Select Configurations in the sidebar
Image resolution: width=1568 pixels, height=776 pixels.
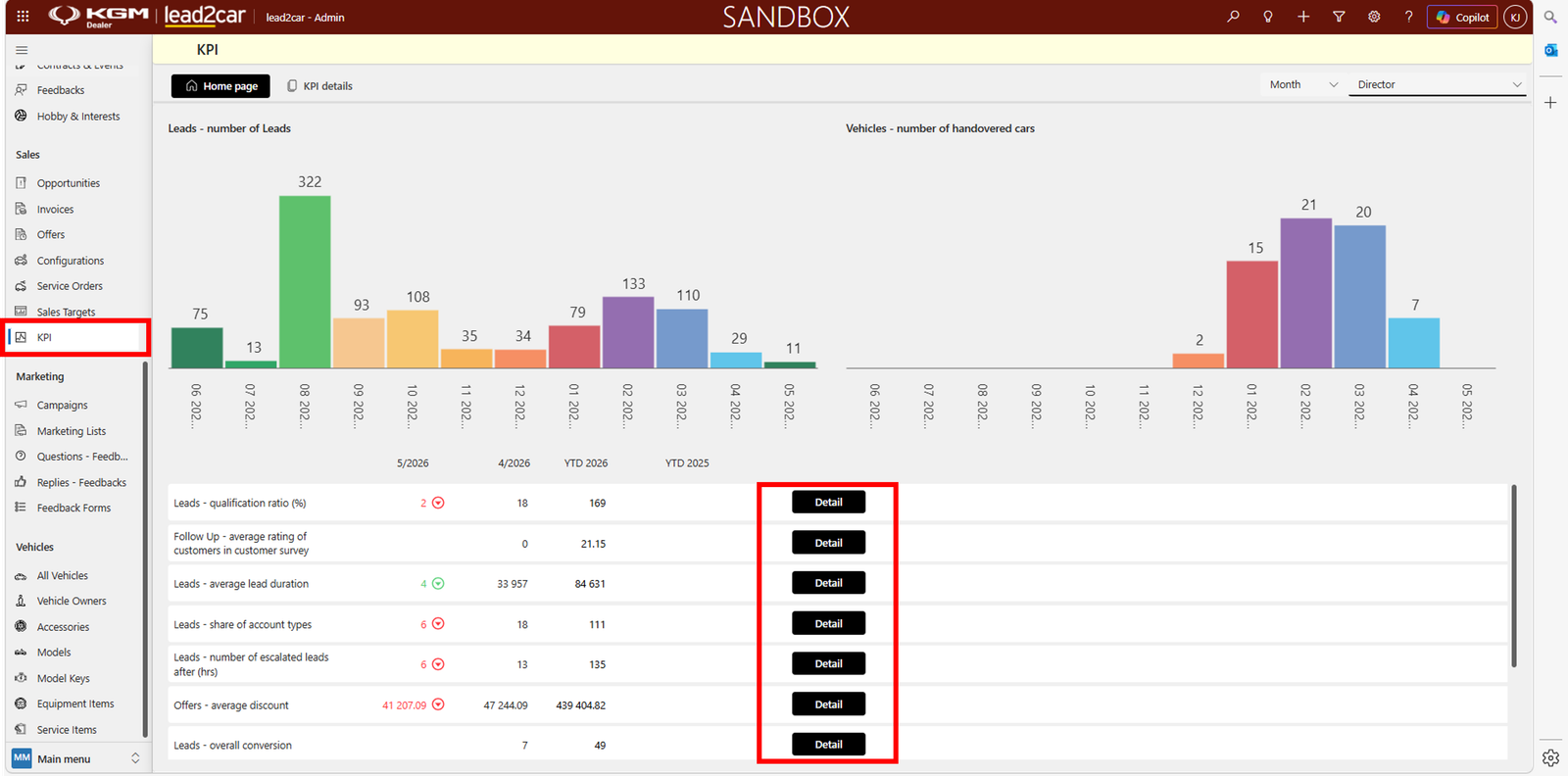(x=71, y=261)
